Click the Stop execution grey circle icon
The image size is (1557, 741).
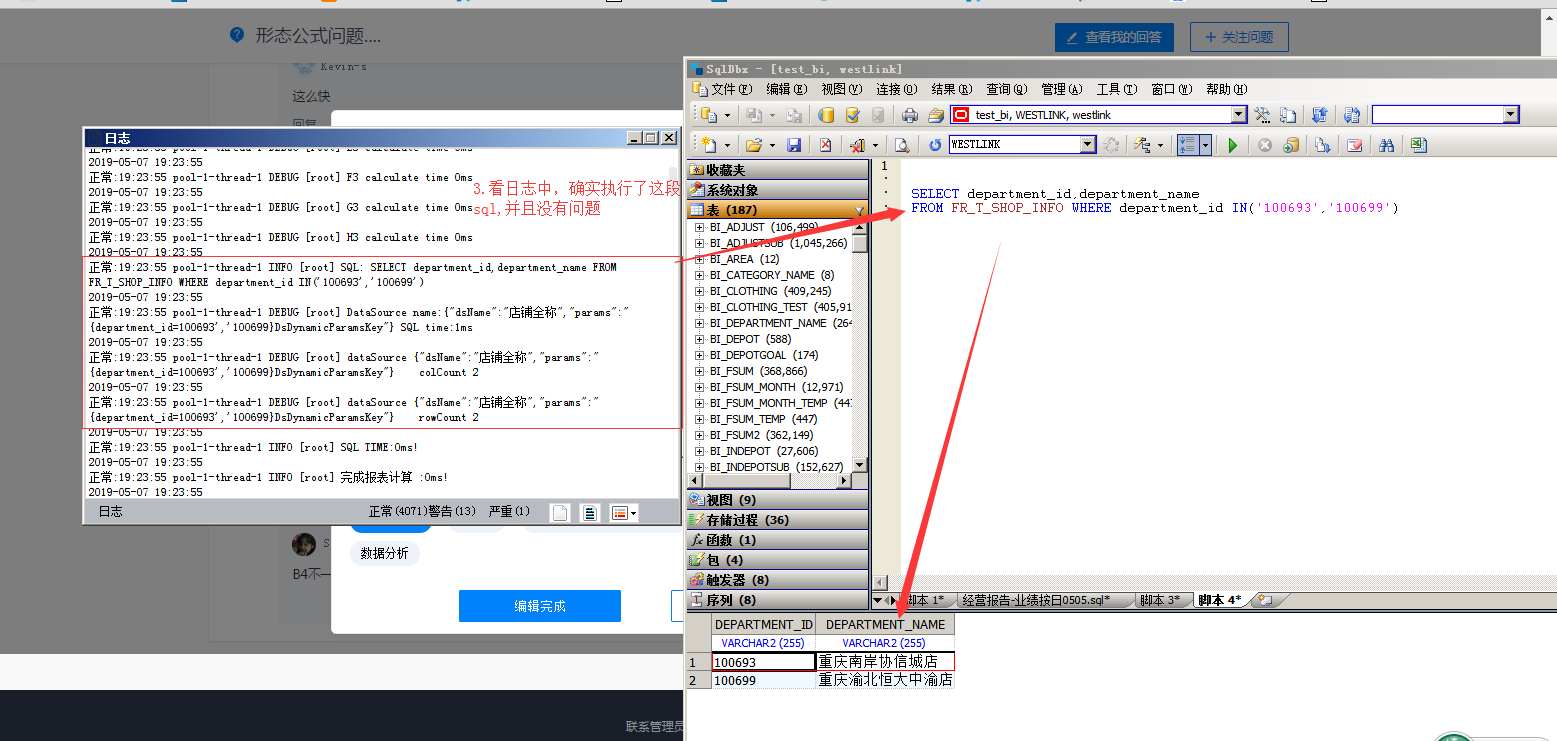point(1264,145)
